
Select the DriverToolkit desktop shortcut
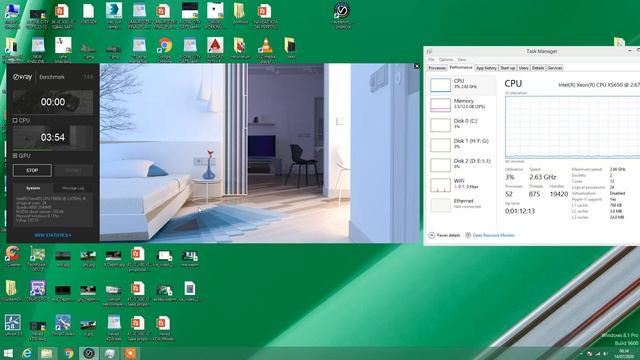coord(63,325)
